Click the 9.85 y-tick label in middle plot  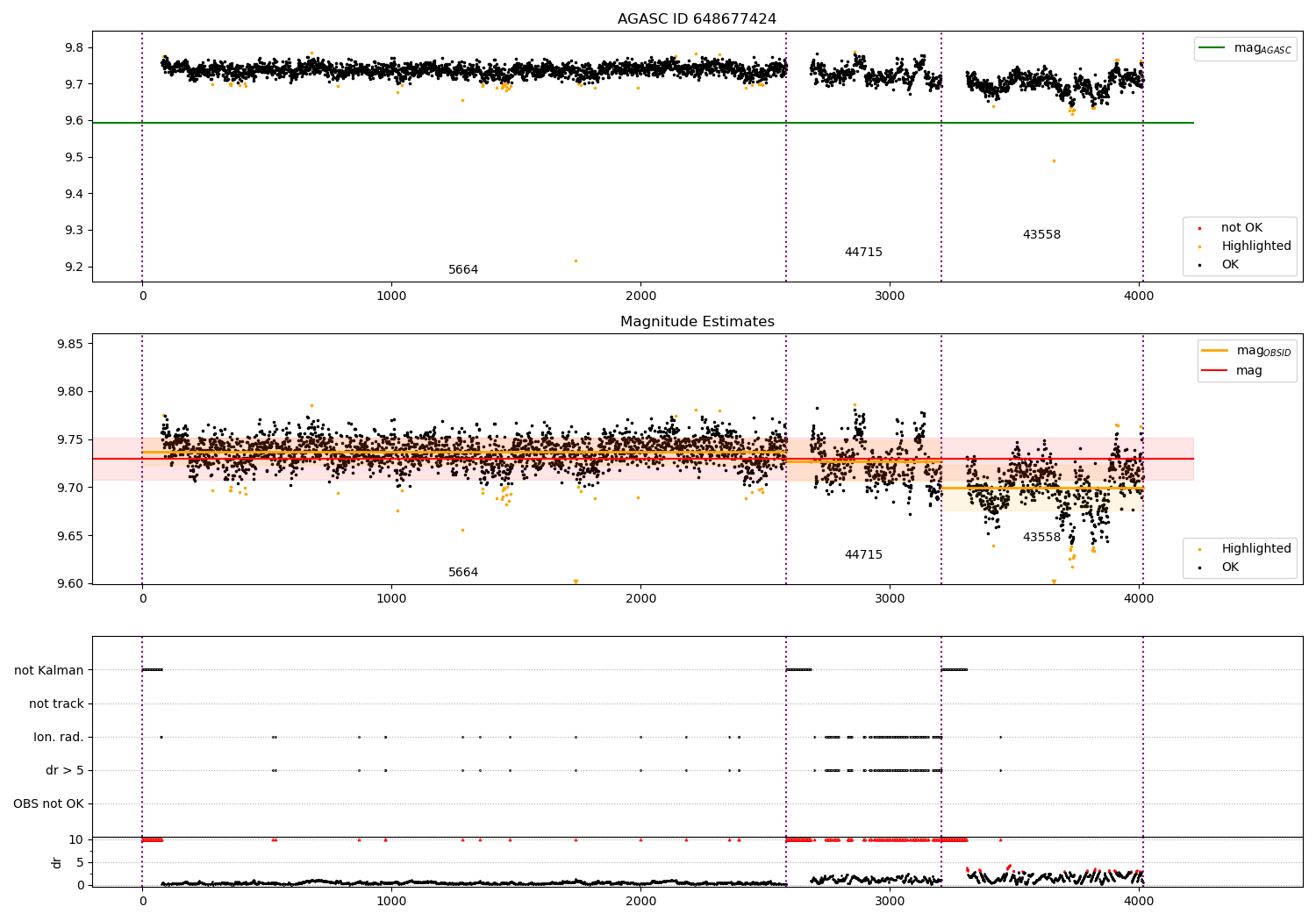70,344
